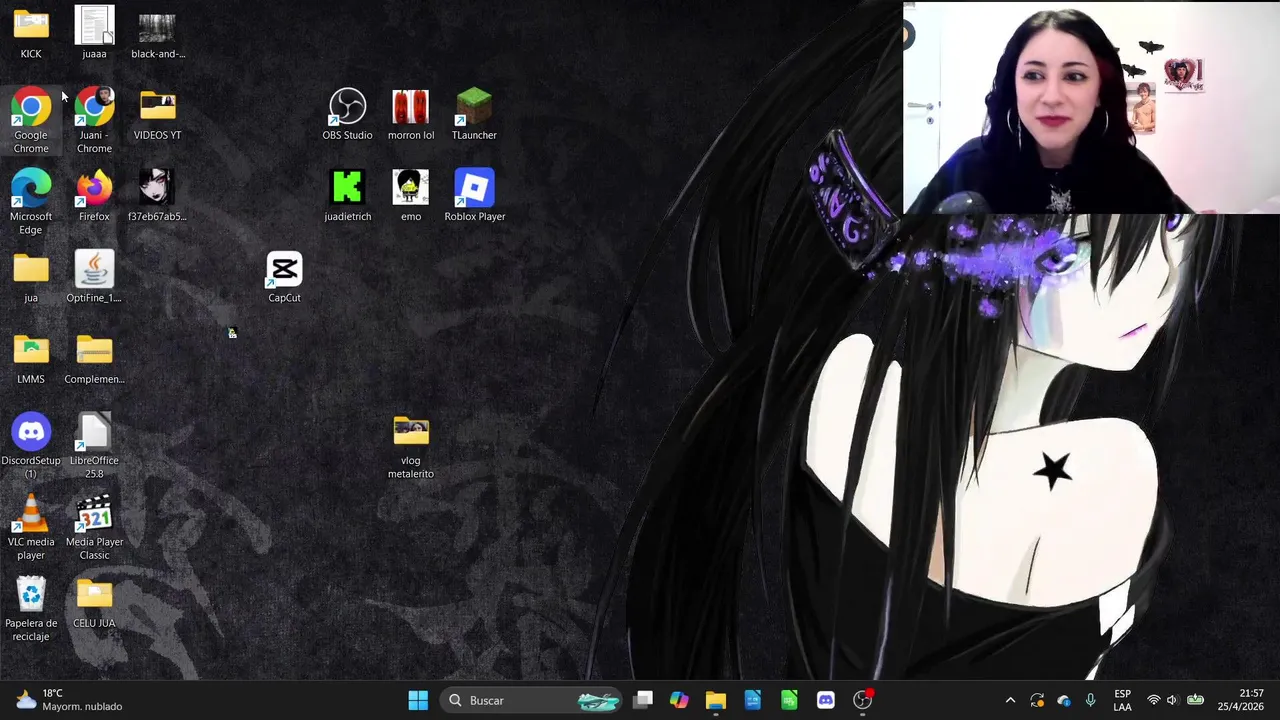Open the black-and-... image file
The height and width of the screenshot is (720, 1280).
point(157,33)
